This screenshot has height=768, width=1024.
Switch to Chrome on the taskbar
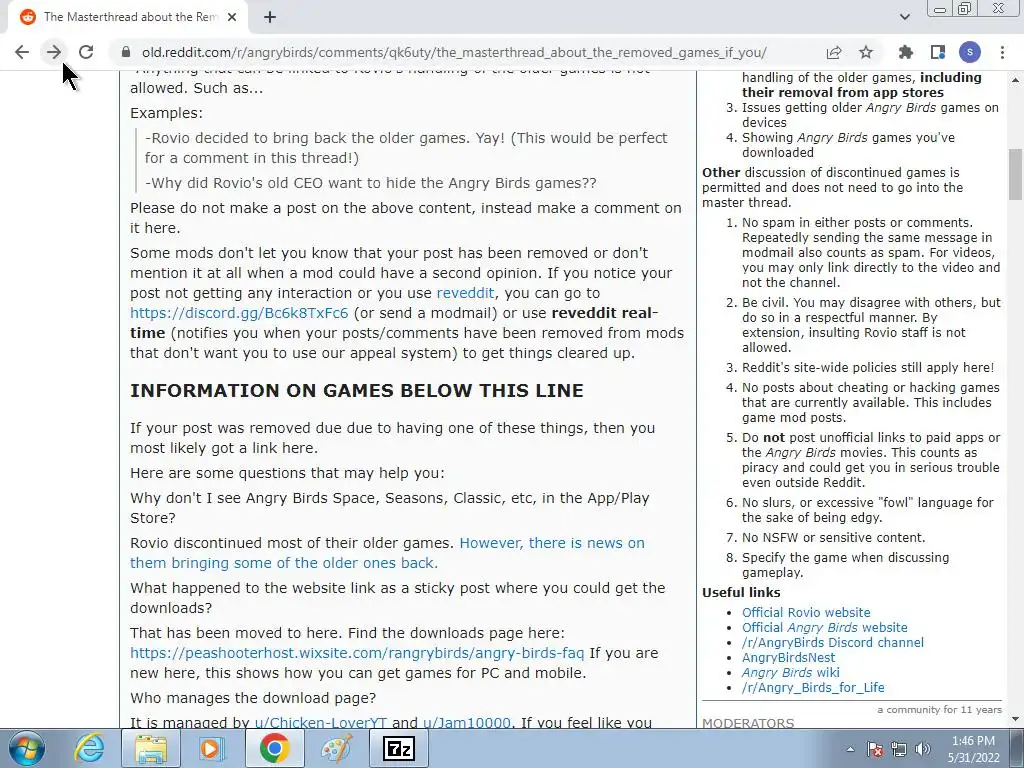274,748
